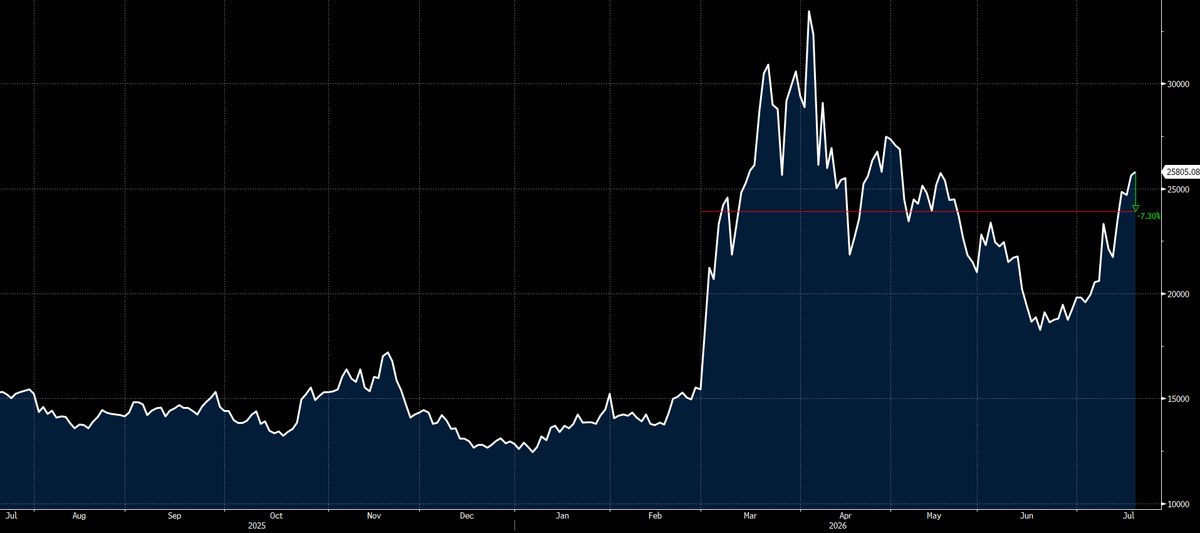Select the 2025 year label
Viewport: 1200px width, 533px height.
pyautogui.click(x=257, y=525)
